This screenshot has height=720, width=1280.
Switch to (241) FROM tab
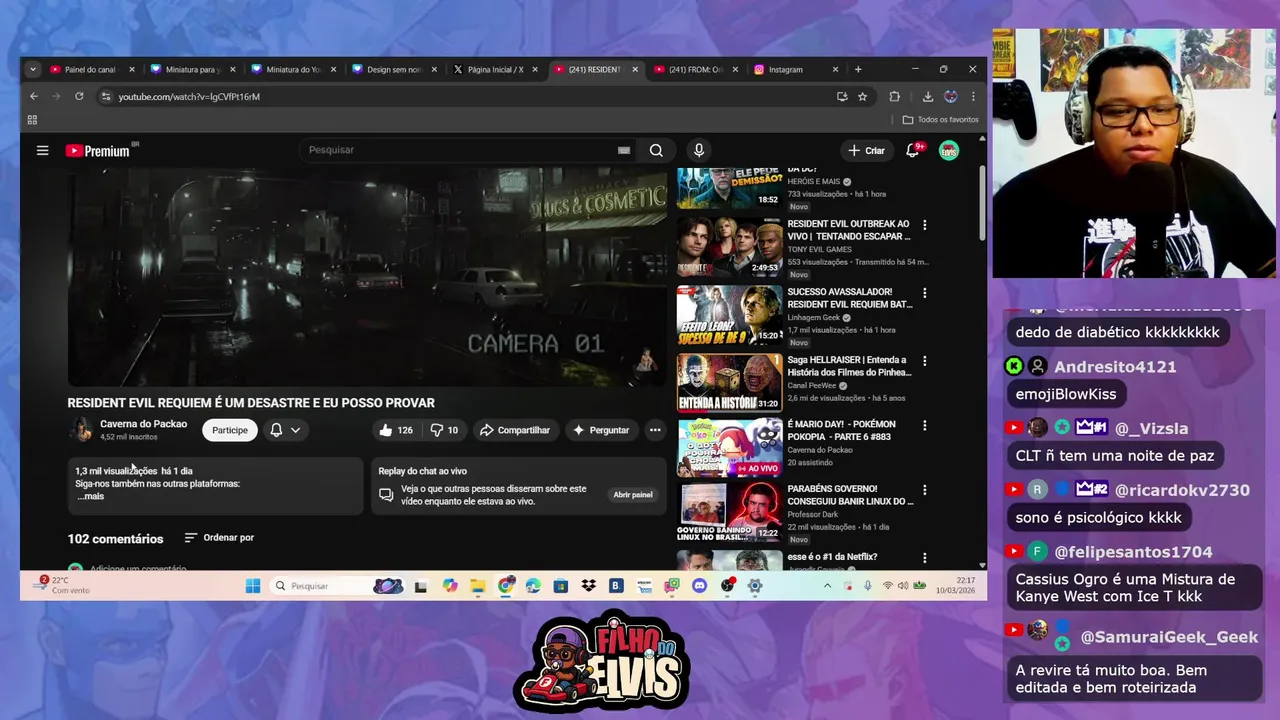695,69
